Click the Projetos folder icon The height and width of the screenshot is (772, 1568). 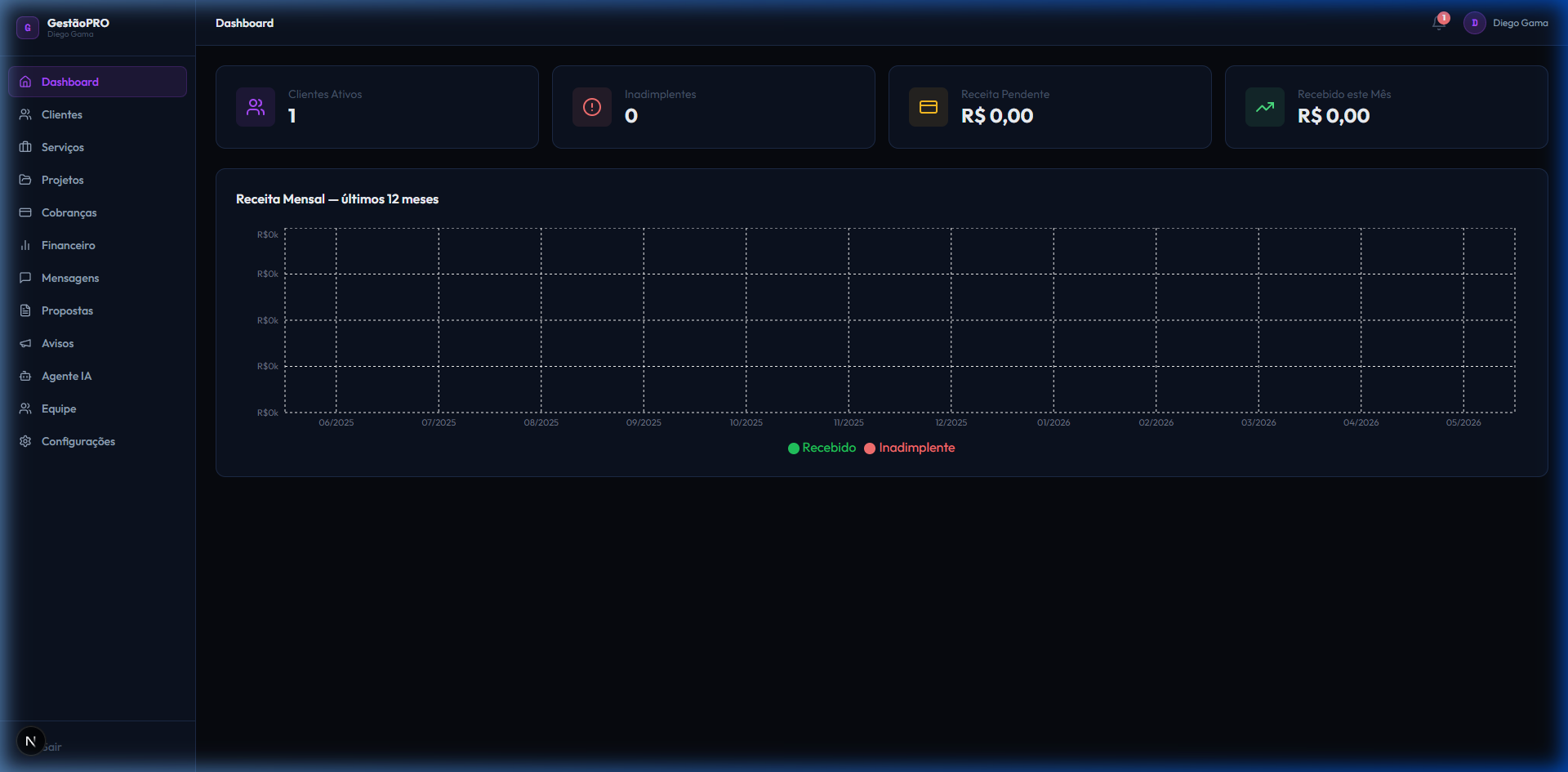point(25,180)
